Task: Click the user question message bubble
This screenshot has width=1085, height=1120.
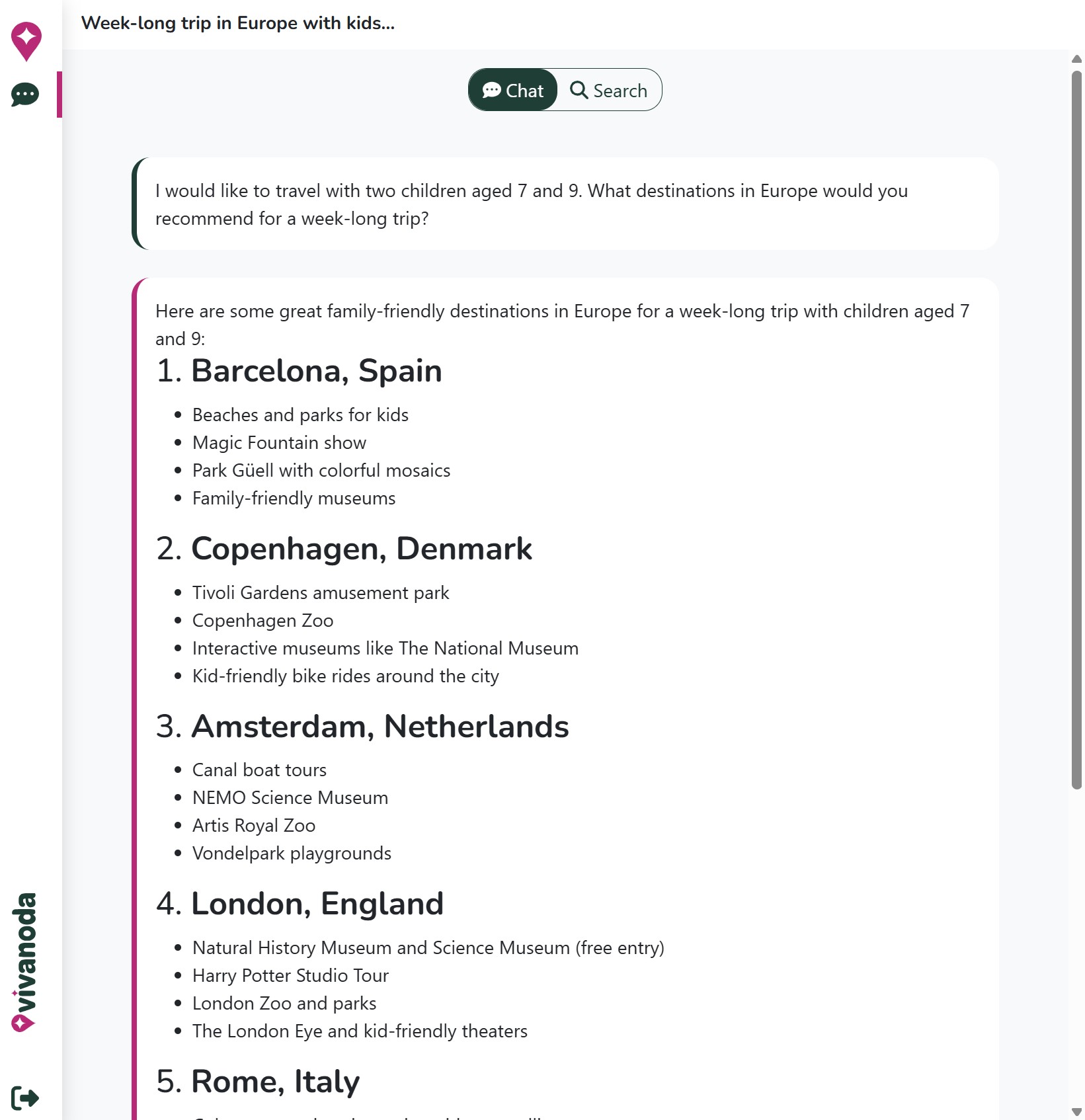Action: coord(565,204)
